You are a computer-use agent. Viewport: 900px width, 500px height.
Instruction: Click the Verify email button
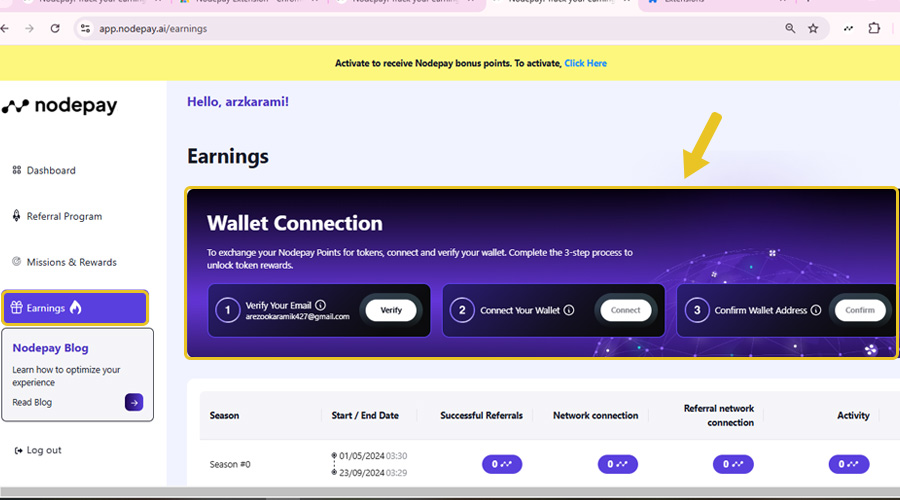coord(391,310)
